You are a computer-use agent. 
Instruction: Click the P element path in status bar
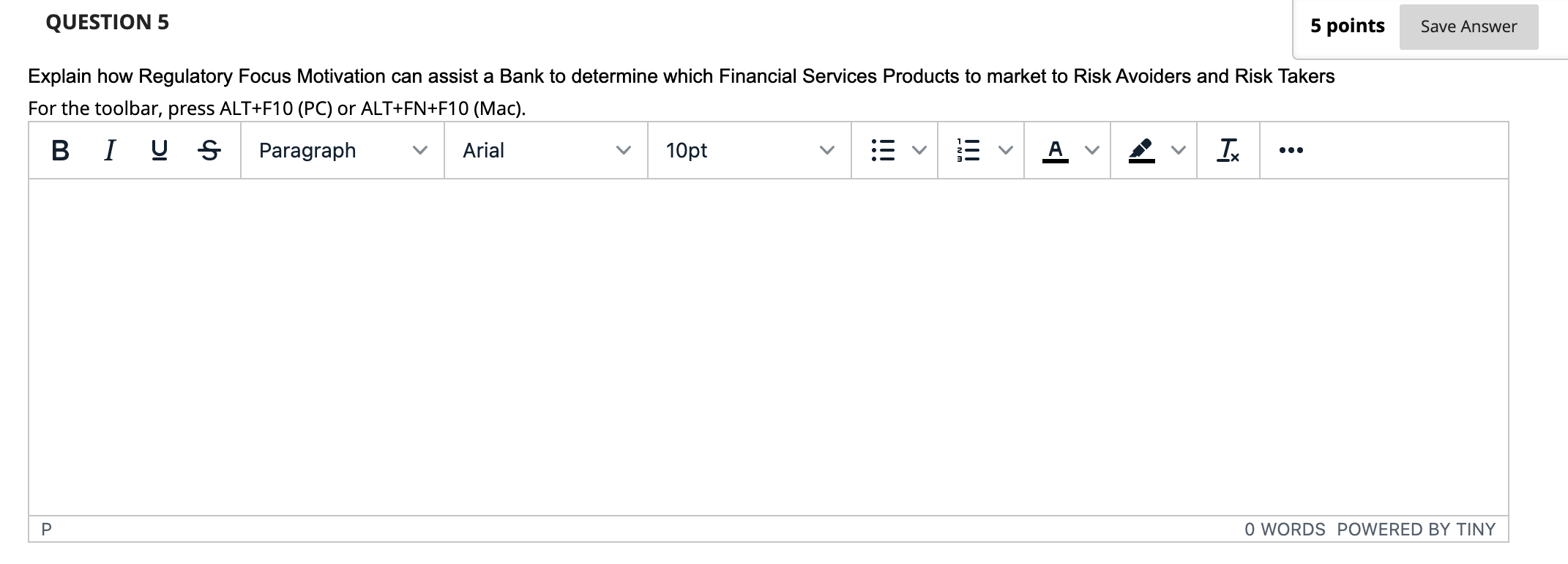click(46, 530)
